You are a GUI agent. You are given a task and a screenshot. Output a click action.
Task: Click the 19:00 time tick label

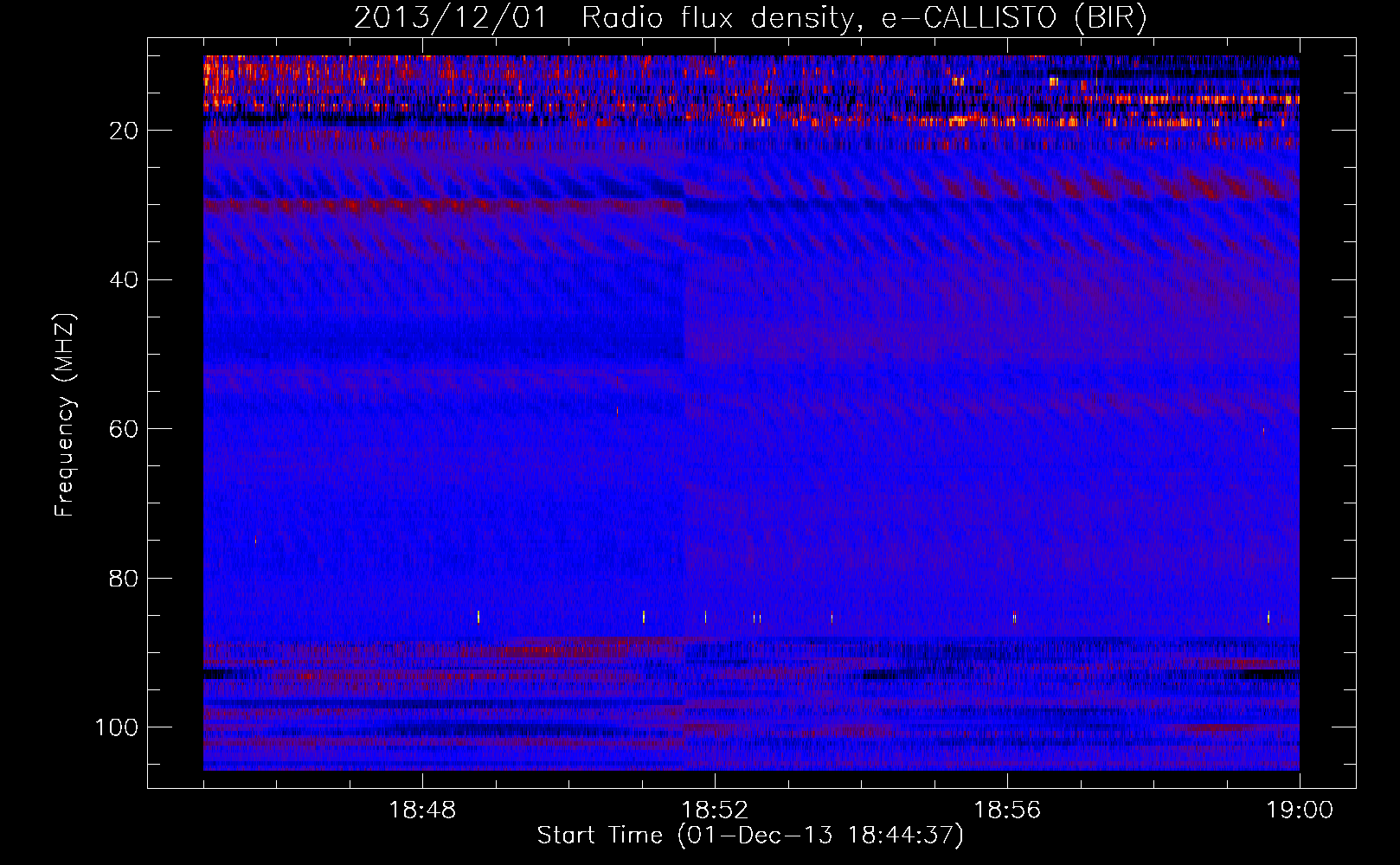(x=1300, y=811)
